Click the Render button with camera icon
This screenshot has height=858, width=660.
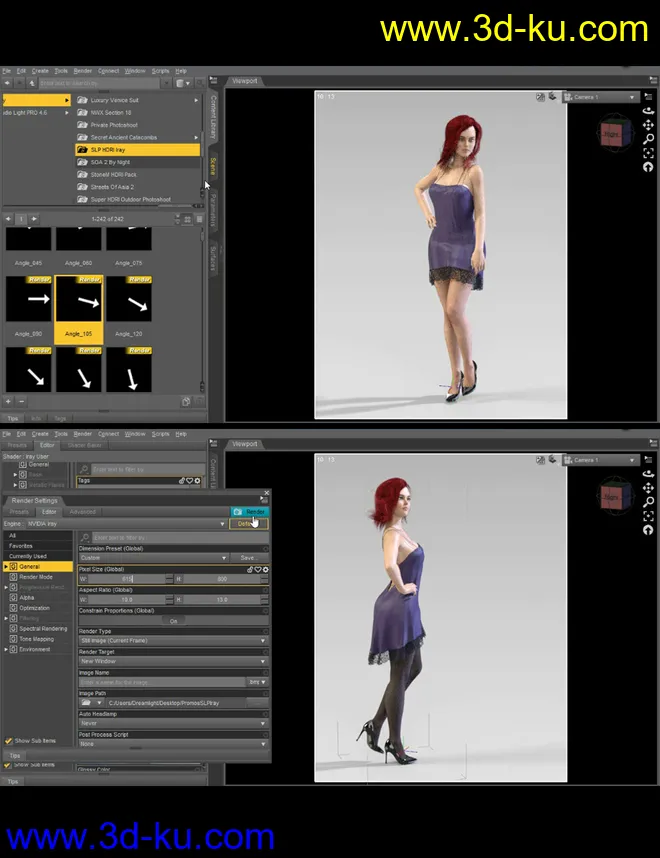[x=249, y=511]
